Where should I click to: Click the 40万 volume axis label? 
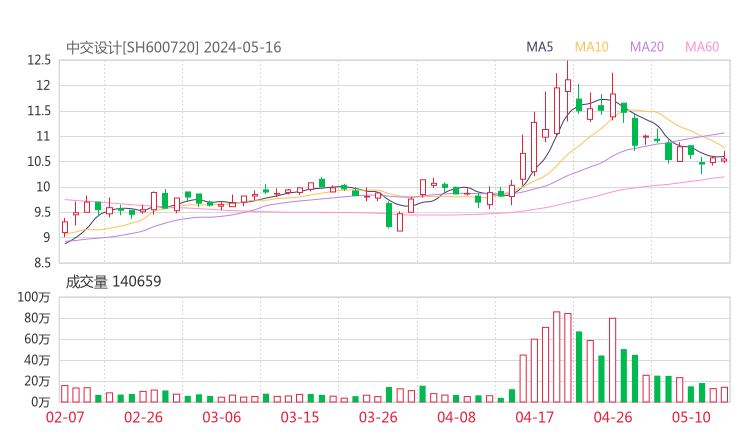tap(37, 361)
